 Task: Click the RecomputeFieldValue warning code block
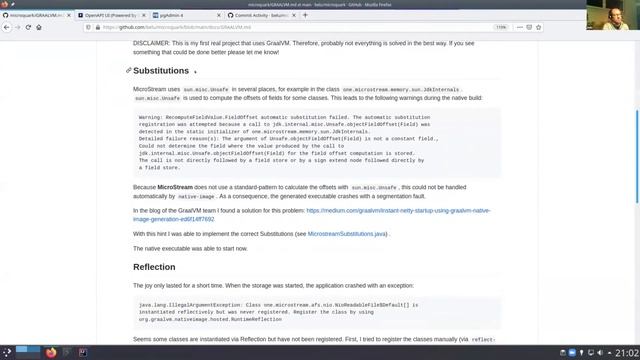pos(317,142)
